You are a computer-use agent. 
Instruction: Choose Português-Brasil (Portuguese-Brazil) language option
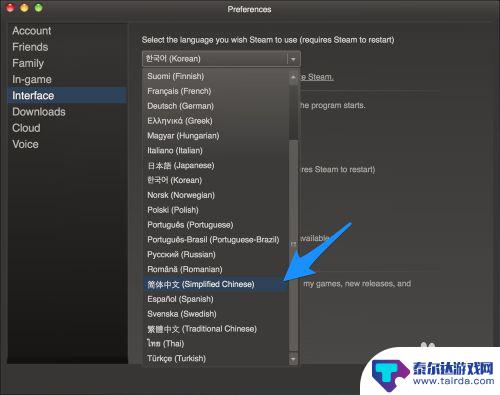tap(216, 240)
